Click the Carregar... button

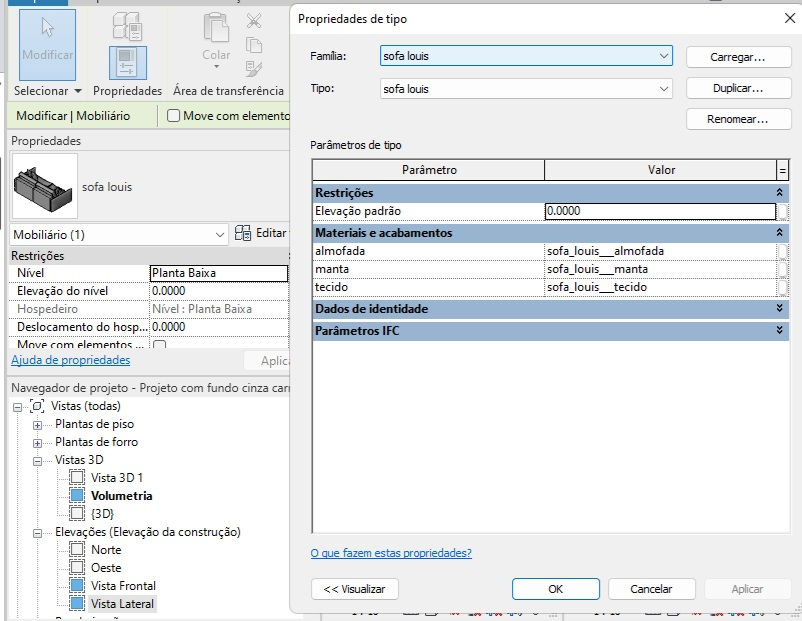point(738,57)
